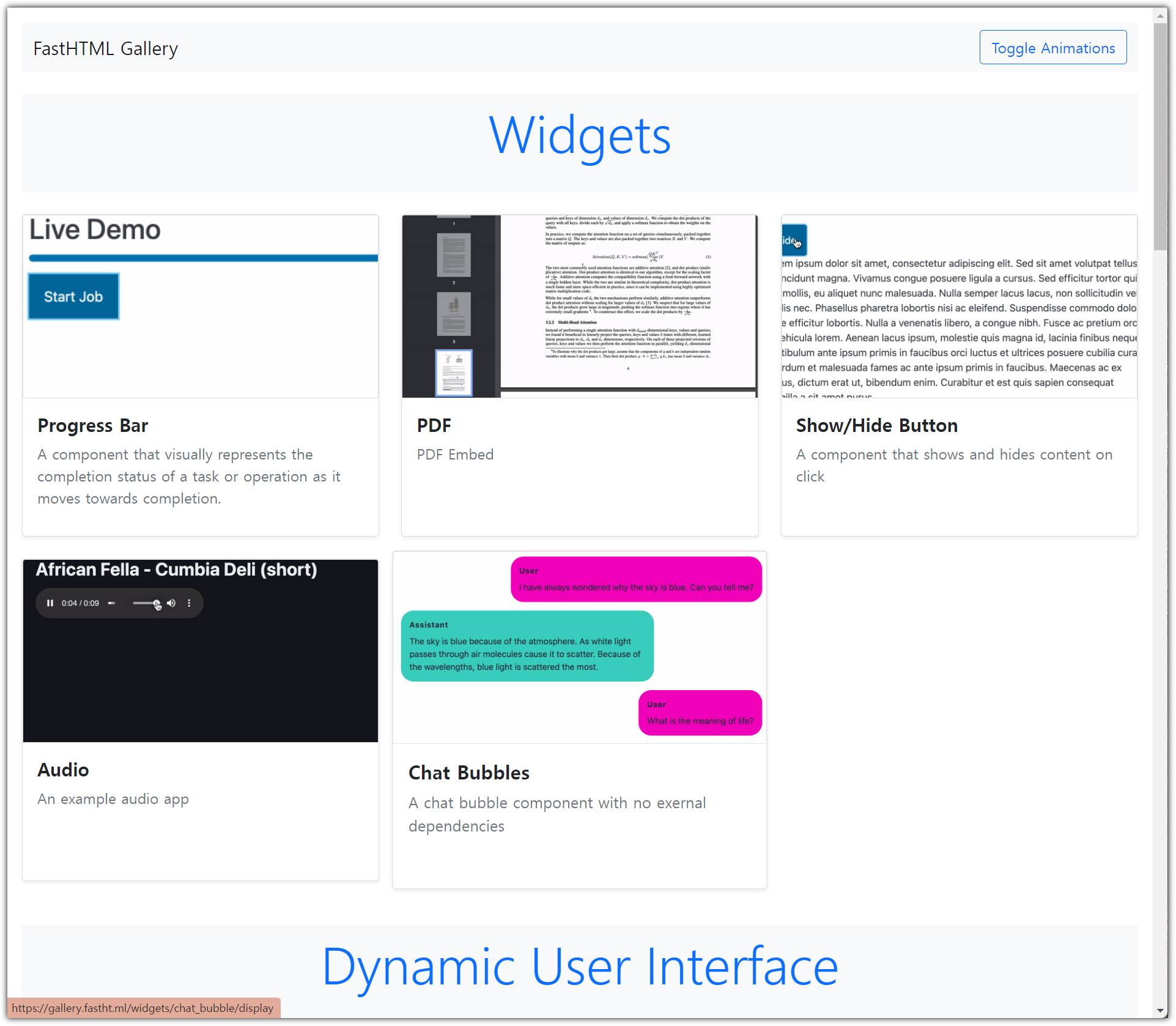Go to the FastHTML Gallery home link
This screenshot has width=1176, height=1026.
point(105,48)
